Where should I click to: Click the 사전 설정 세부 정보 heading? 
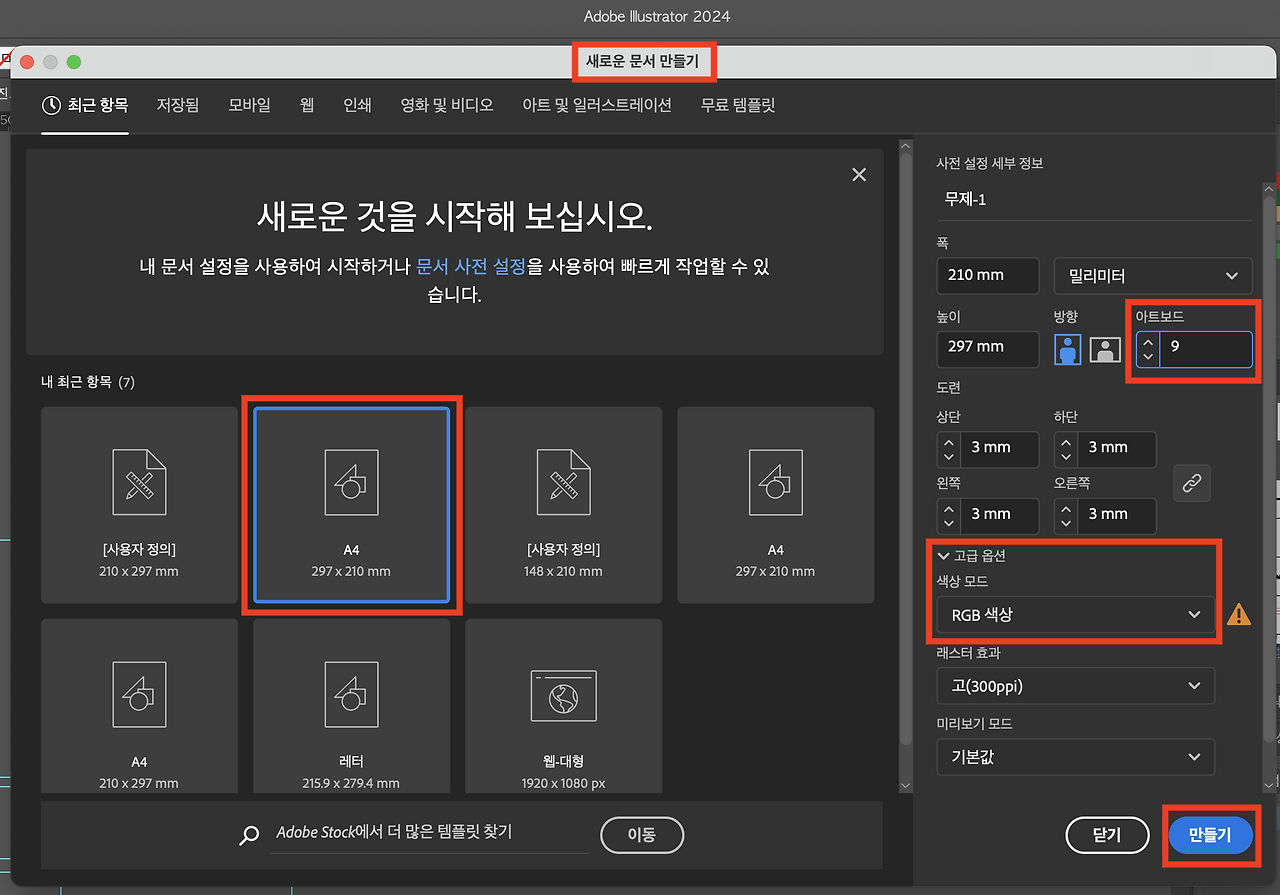tap(990, 163)
